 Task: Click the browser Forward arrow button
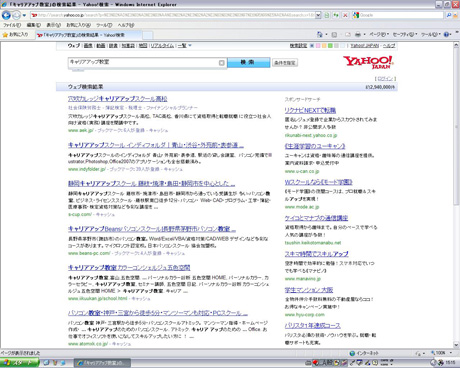[16, 15]
